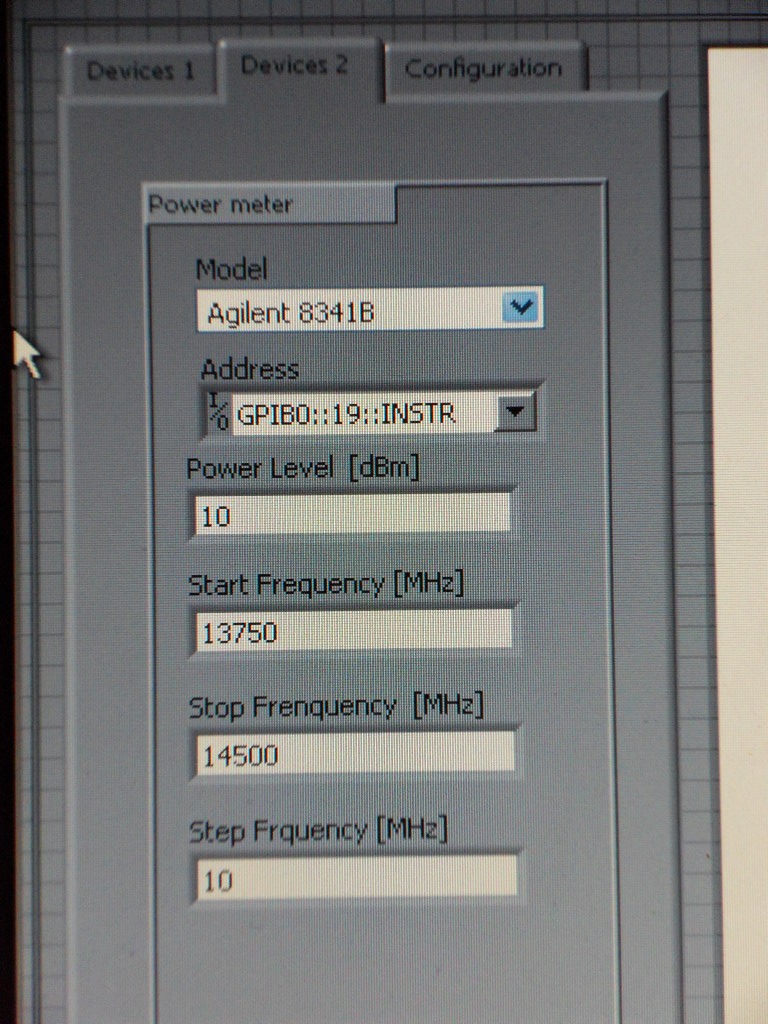Click the Address label text
Screen dimensions: 768x1024
(x=250, y=369)
